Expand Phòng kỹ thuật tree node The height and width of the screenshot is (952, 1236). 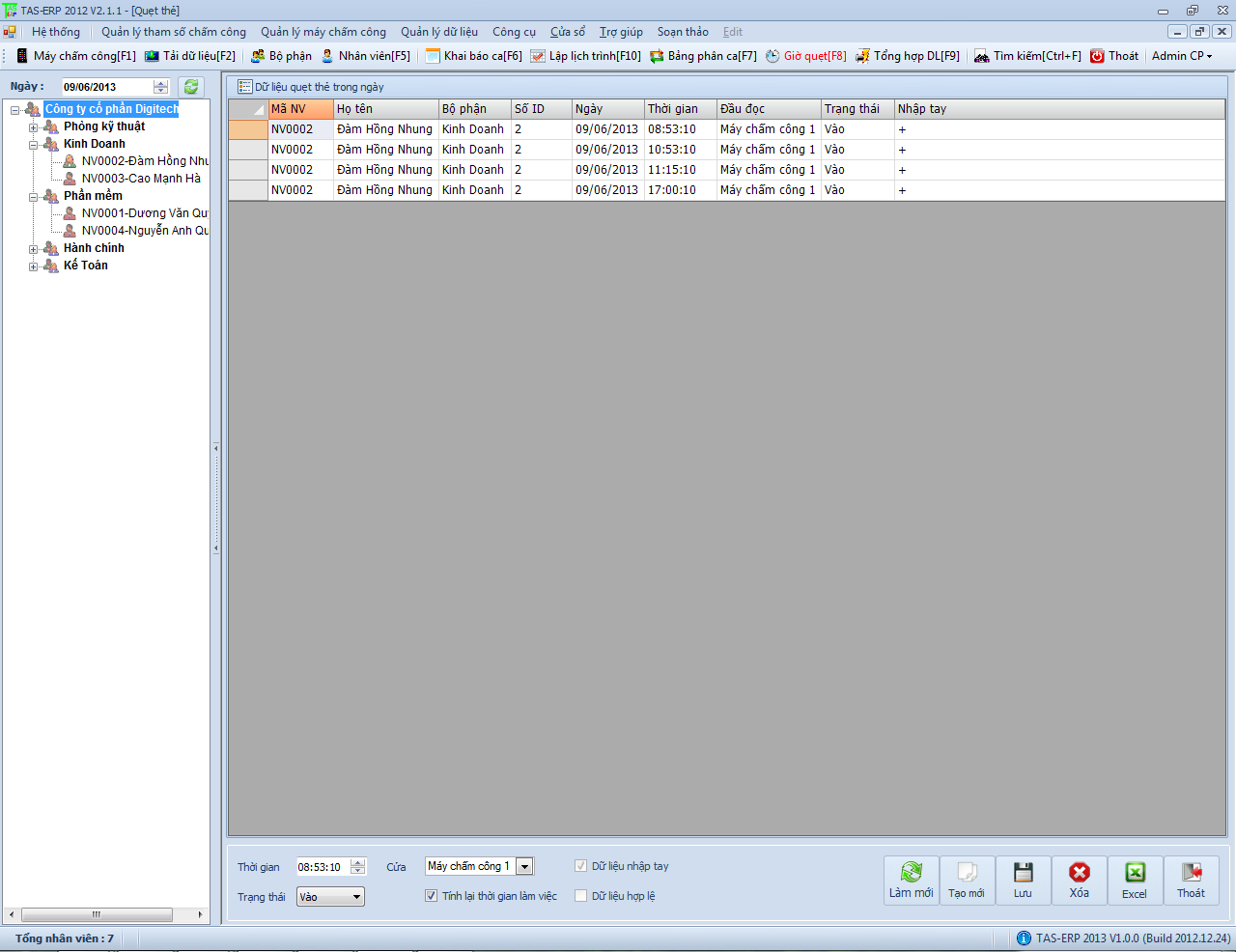34,127
